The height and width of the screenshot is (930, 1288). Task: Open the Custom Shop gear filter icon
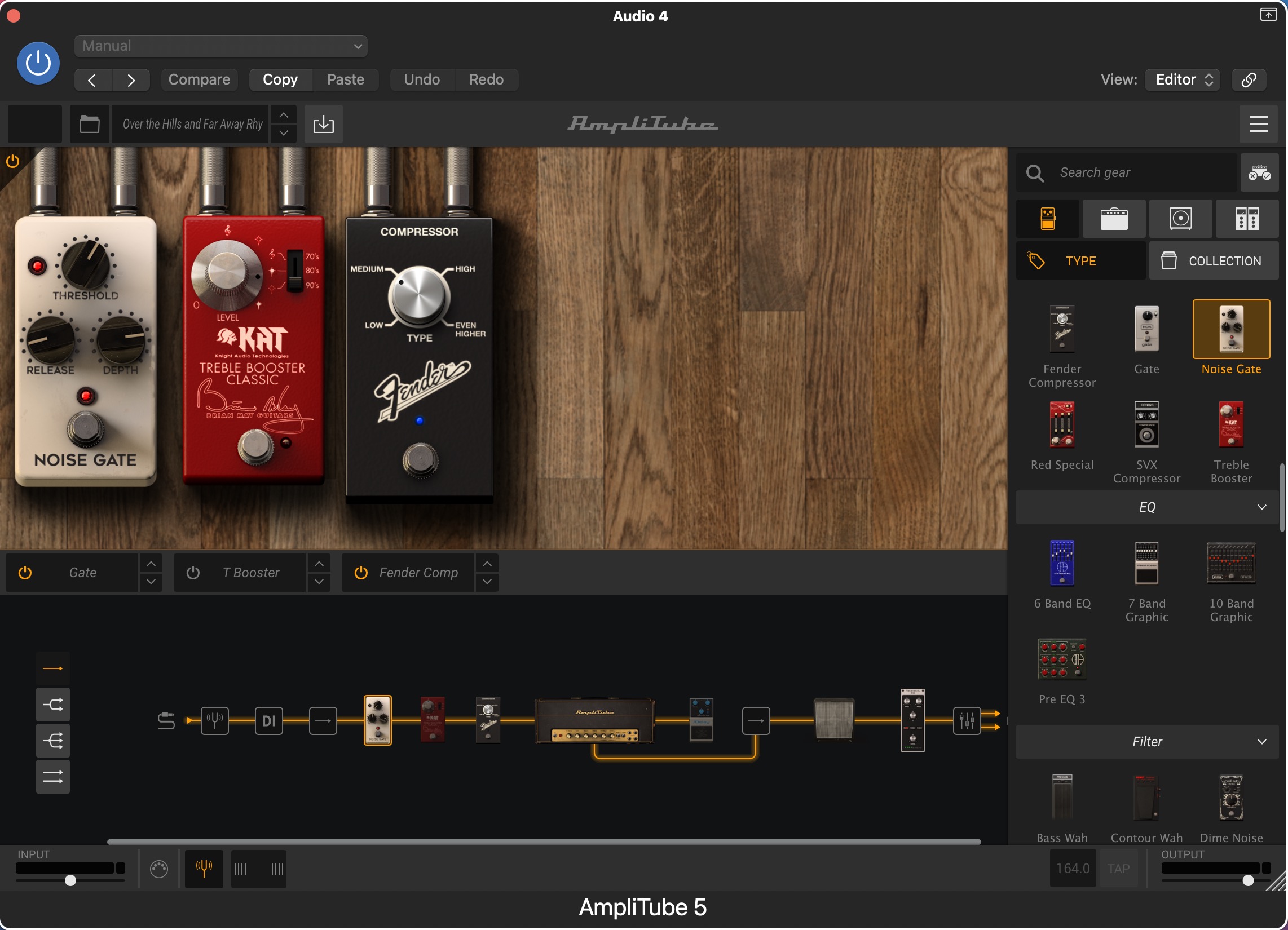click(1260, 172)
